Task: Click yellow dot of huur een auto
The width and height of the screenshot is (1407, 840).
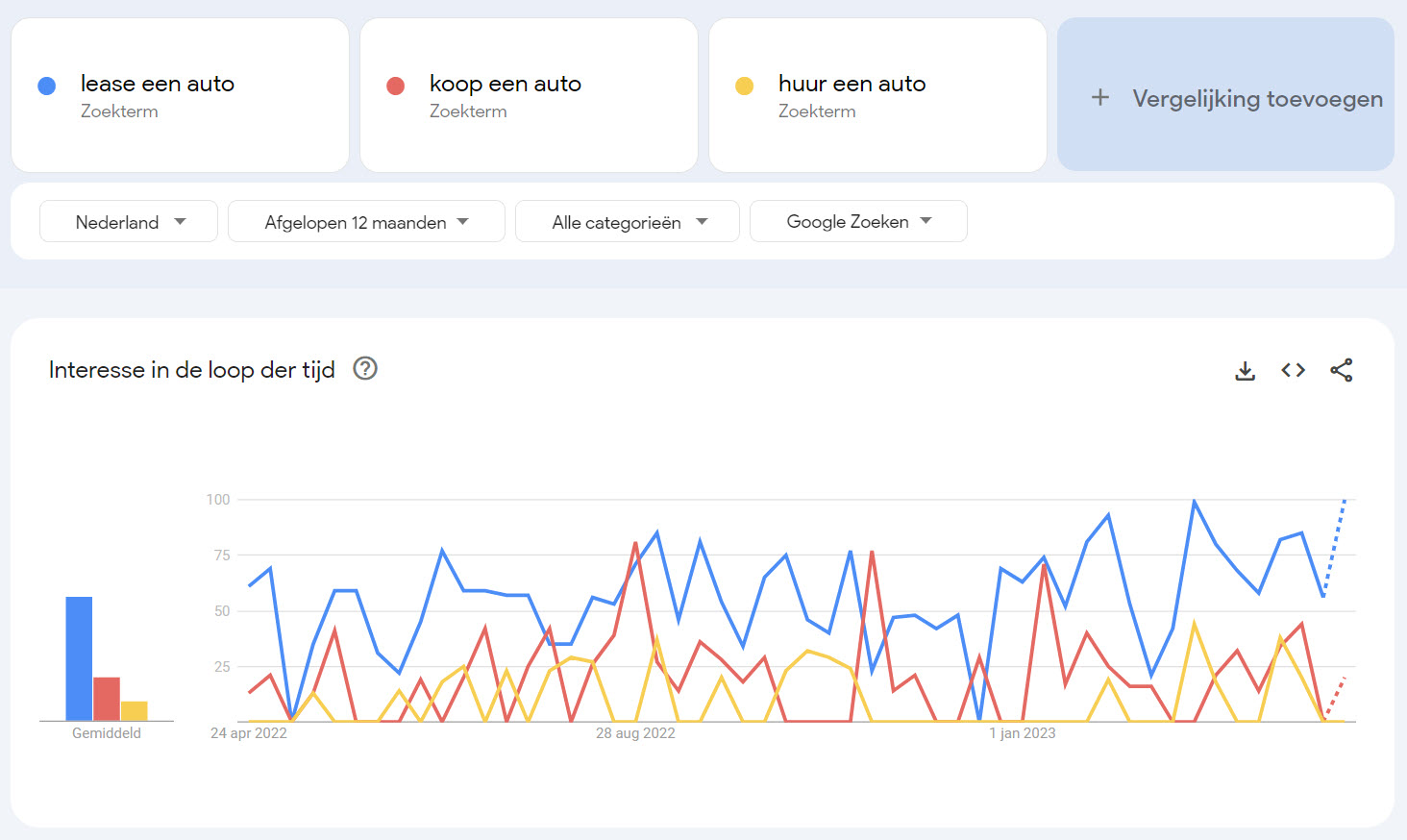Action: click(x=744, y=86)
